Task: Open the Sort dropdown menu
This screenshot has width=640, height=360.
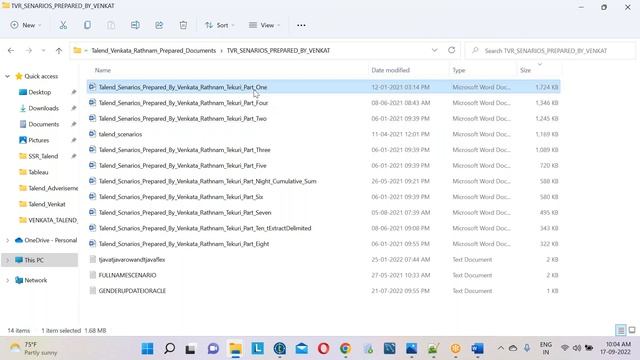Action: click(x=220, y=25)
